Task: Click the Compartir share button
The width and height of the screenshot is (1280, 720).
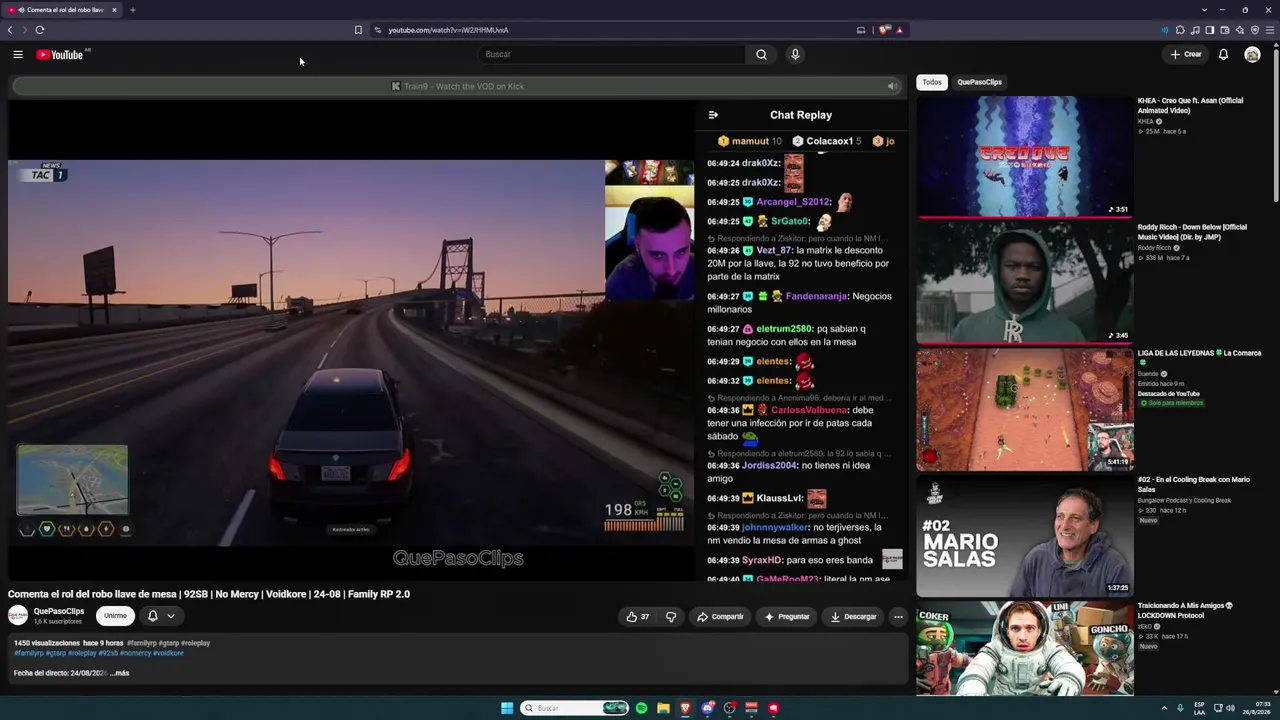Action: (720, 617)
